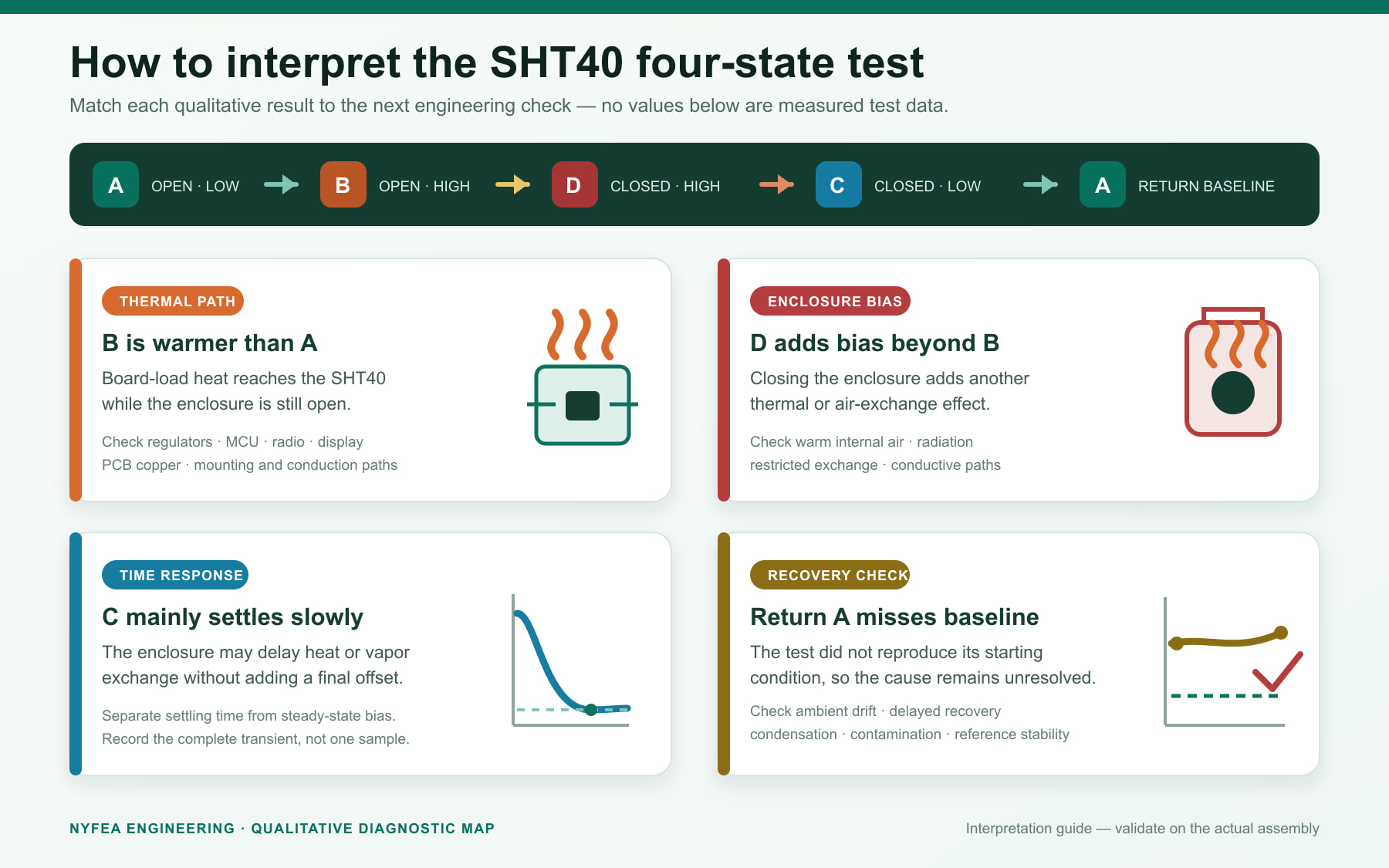Click 'Board-load heat reaches the SHT40' text

(x=244, y=378)
